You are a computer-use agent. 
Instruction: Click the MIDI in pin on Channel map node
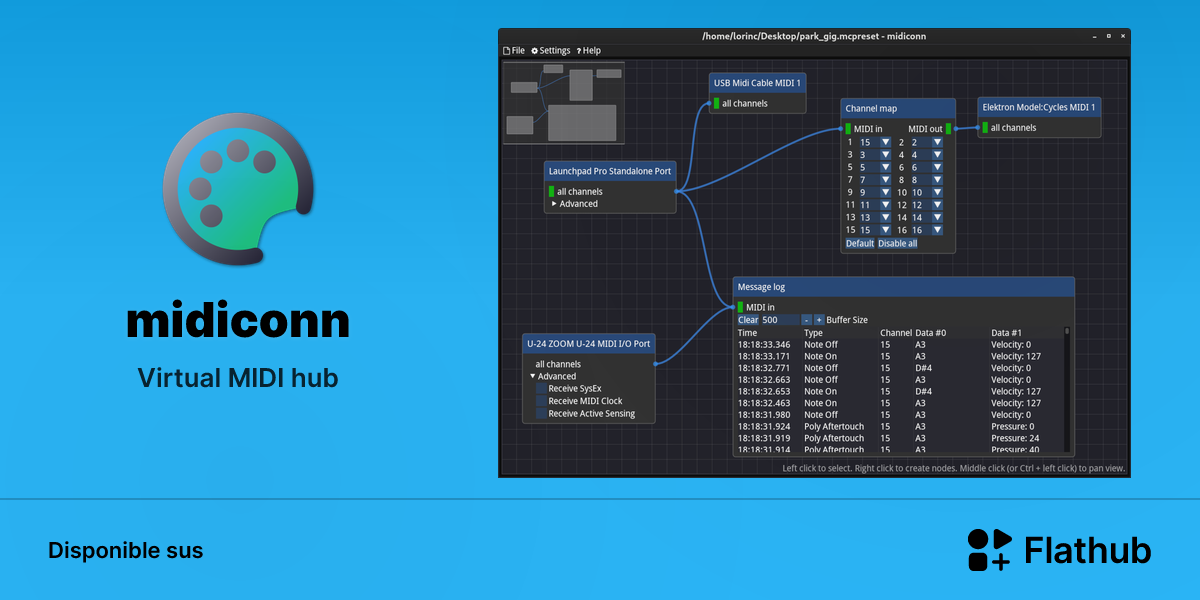point(841,128)
